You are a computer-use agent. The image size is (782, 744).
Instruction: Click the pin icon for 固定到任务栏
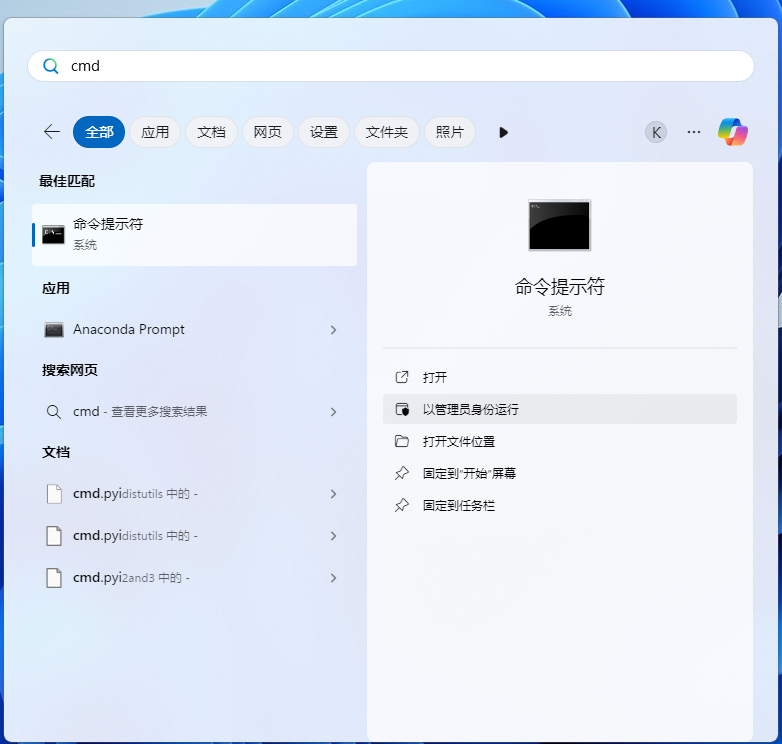pos(402,506)
